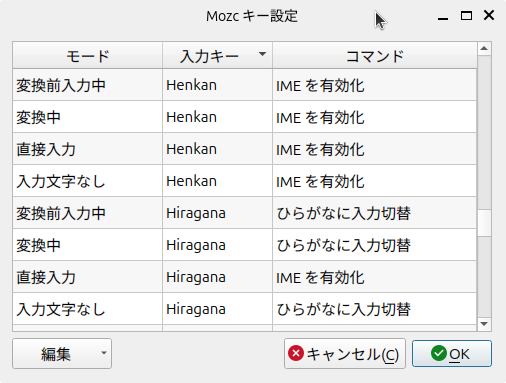Click IME を有効化 command in 直接入力 Hiragana row
The height and width of the screenshot is (383, 506).
click(x=375, y=277)
